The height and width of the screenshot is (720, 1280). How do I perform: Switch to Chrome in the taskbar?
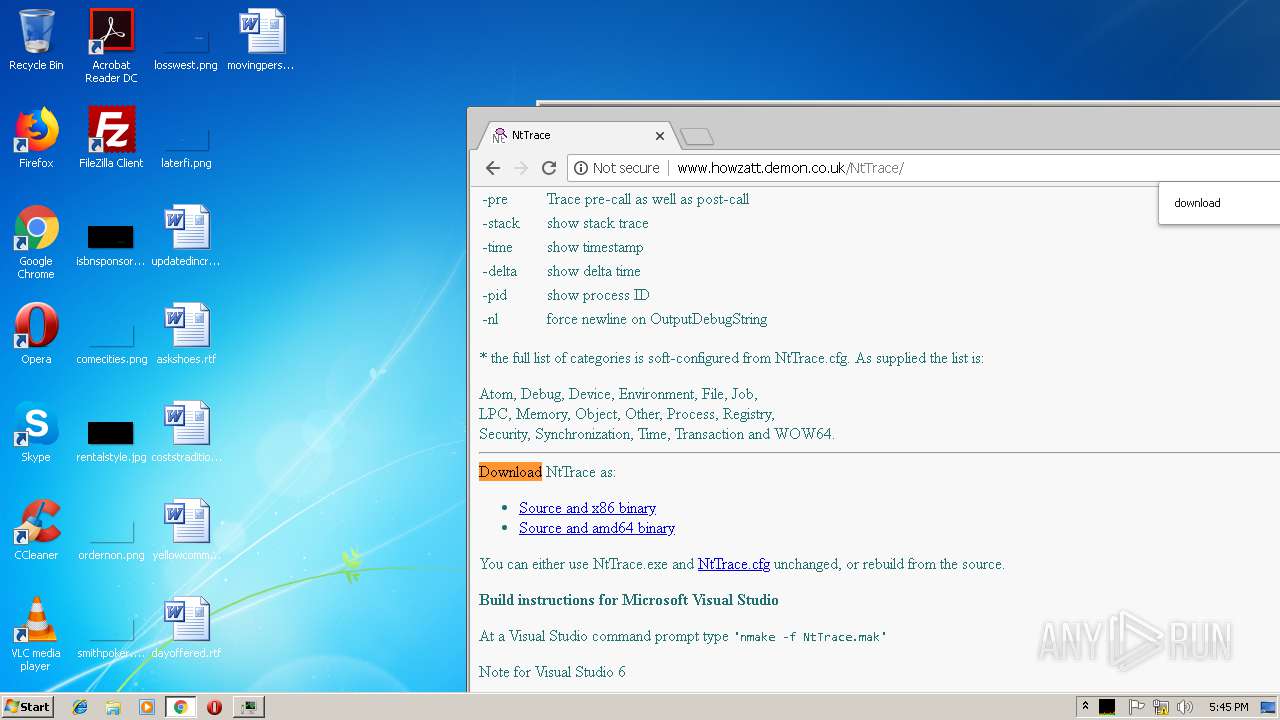[181, 707]
